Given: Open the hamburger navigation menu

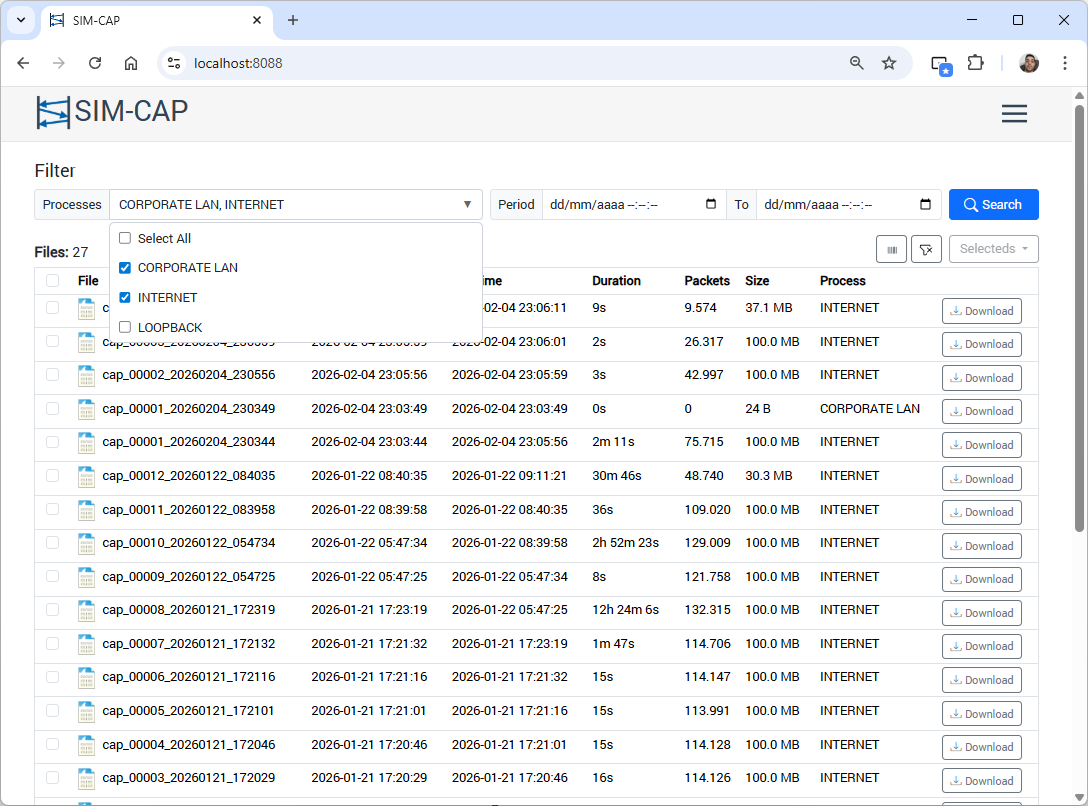Looking at the screenshot, I should click(x=1014, y=114).
